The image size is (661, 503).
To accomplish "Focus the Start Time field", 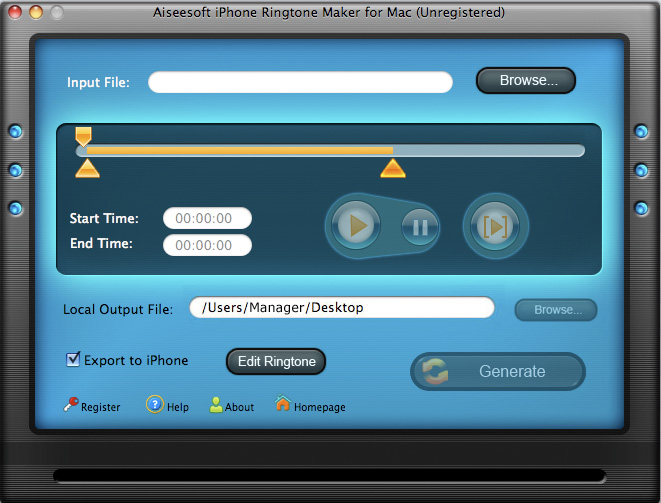I will point(207,218).
